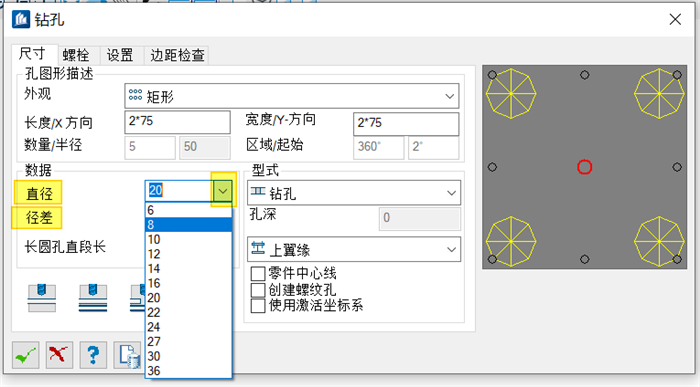
Task: Collapse the 直径 dropdown arrow
Action: pyautogui.click(x=223, y=192)
